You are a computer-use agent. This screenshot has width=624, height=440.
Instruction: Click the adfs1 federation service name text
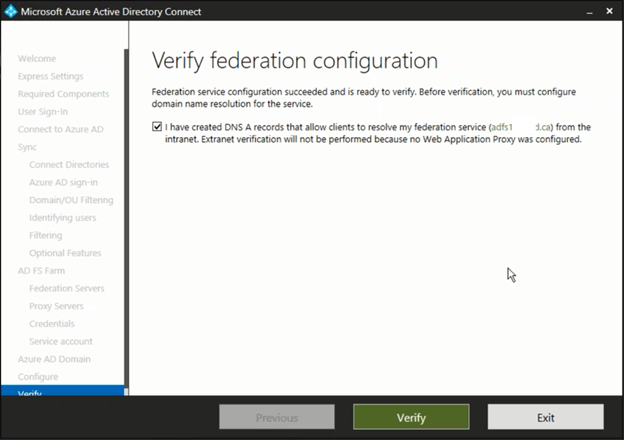point(521,127)
